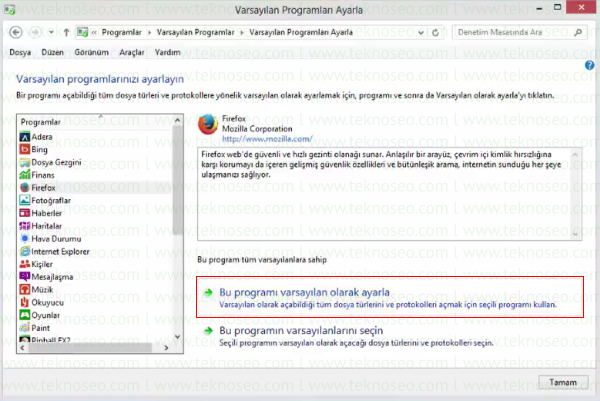Click the programs list scroll-down arrow
This screenshot has width=600, height=401.
(177, 337)
